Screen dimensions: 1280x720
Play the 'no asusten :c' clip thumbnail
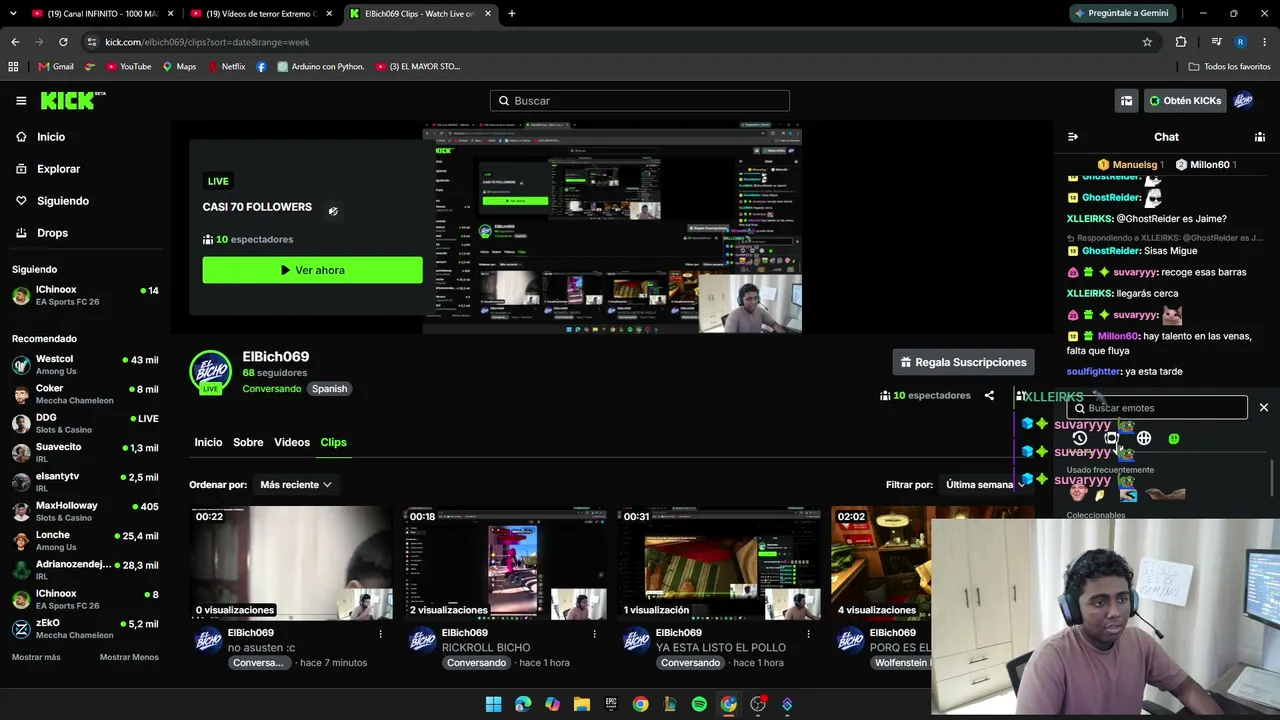click(x=292, y=564)
